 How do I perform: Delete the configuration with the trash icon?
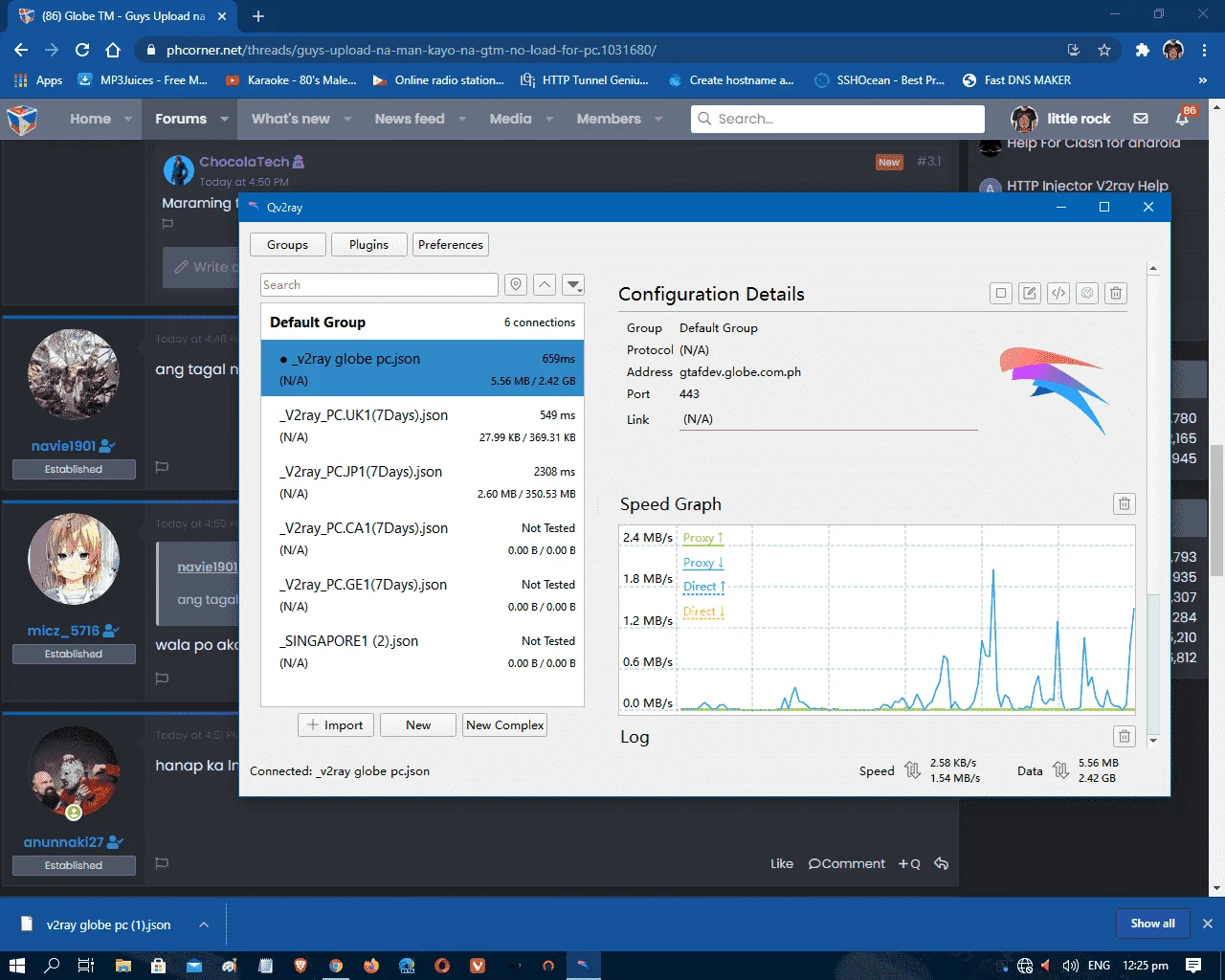pos(1116,294)
